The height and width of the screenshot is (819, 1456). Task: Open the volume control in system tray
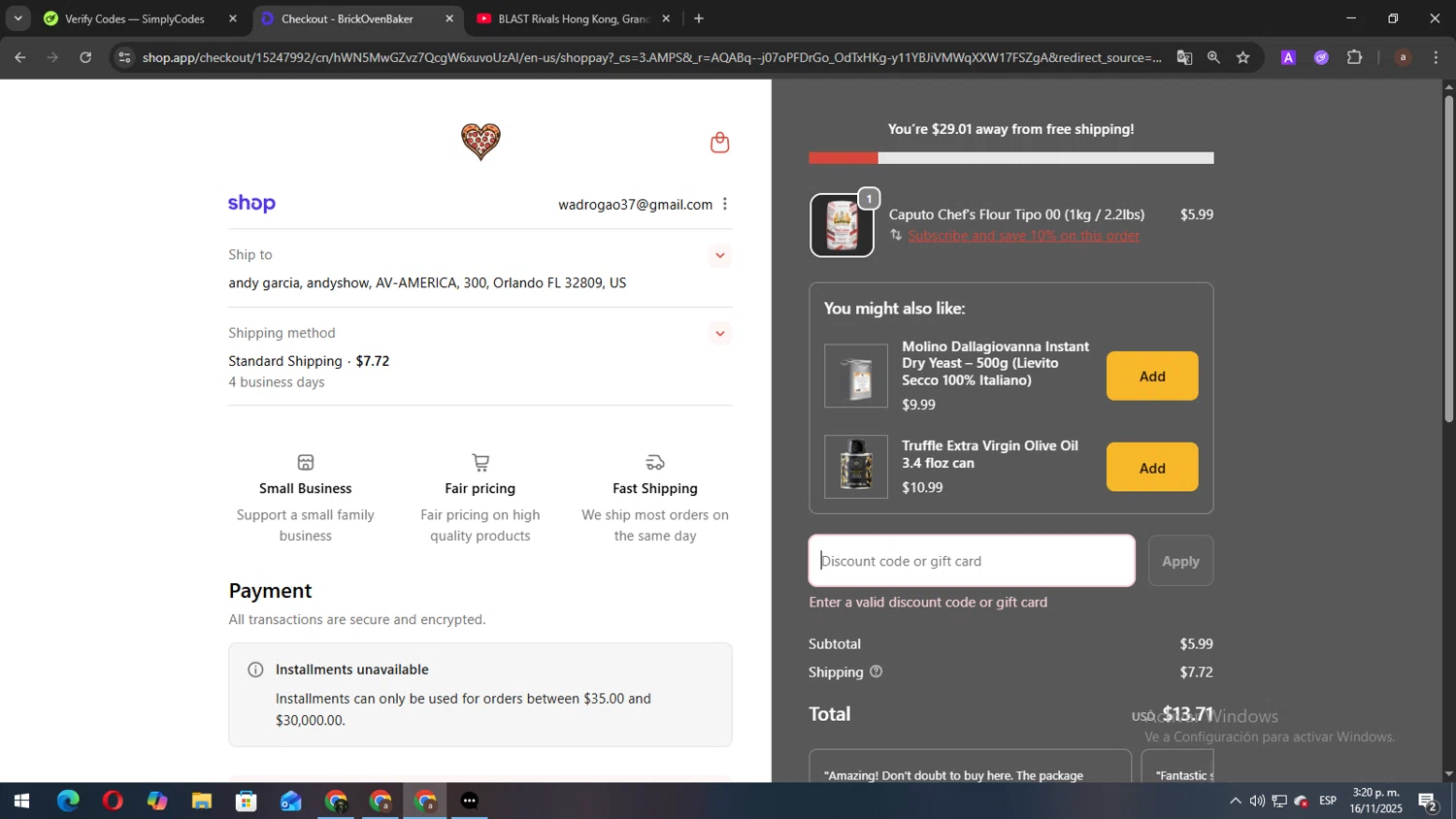point(1257,801)
